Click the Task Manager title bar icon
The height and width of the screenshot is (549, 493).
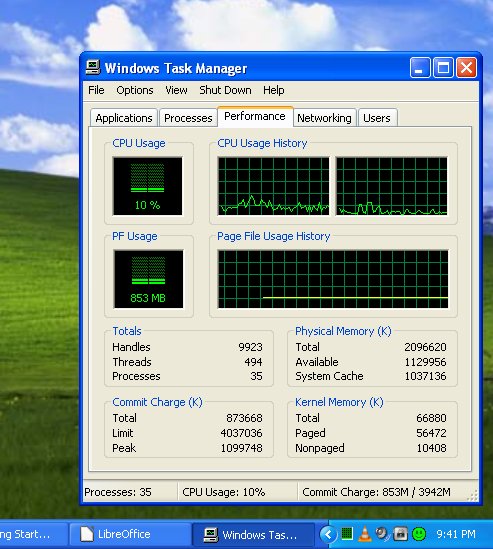tap(93, 67)
